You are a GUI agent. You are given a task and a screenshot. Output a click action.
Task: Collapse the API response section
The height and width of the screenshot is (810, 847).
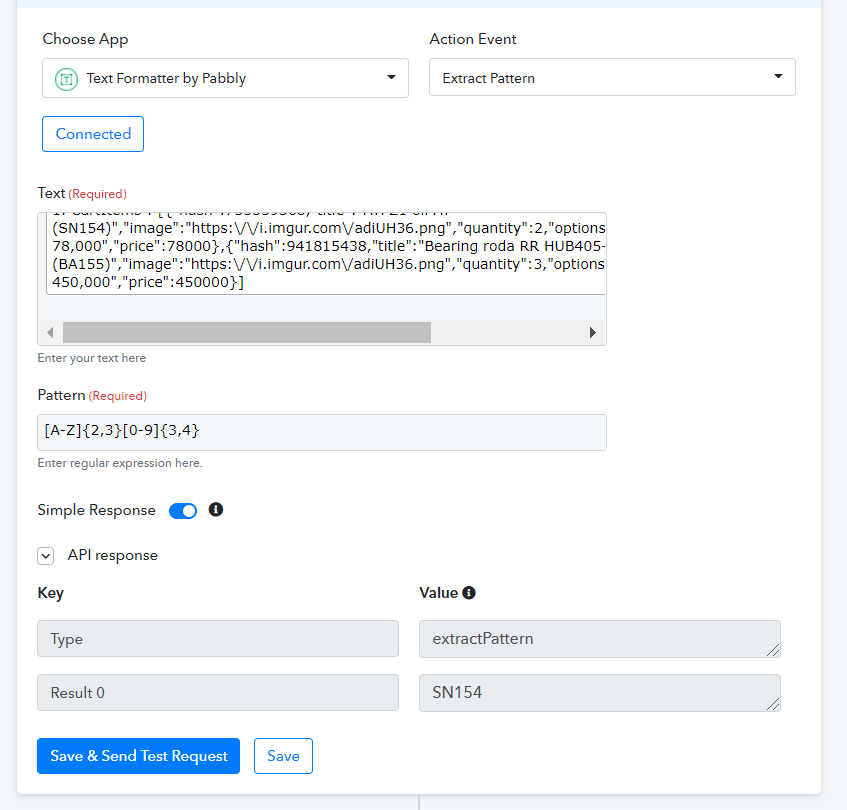[x=46, y=556]
